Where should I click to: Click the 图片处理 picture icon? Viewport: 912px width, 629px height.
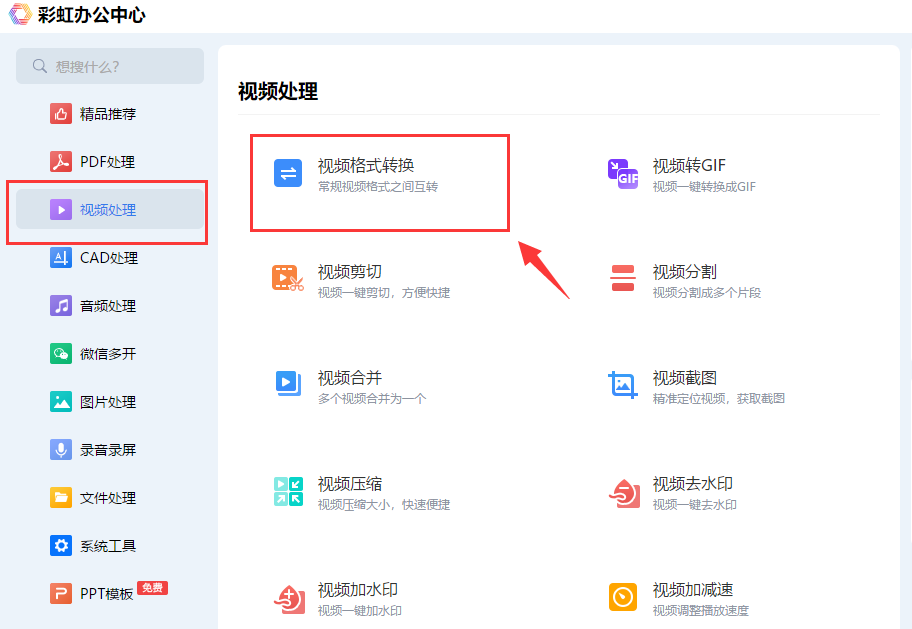click(61, 401)
